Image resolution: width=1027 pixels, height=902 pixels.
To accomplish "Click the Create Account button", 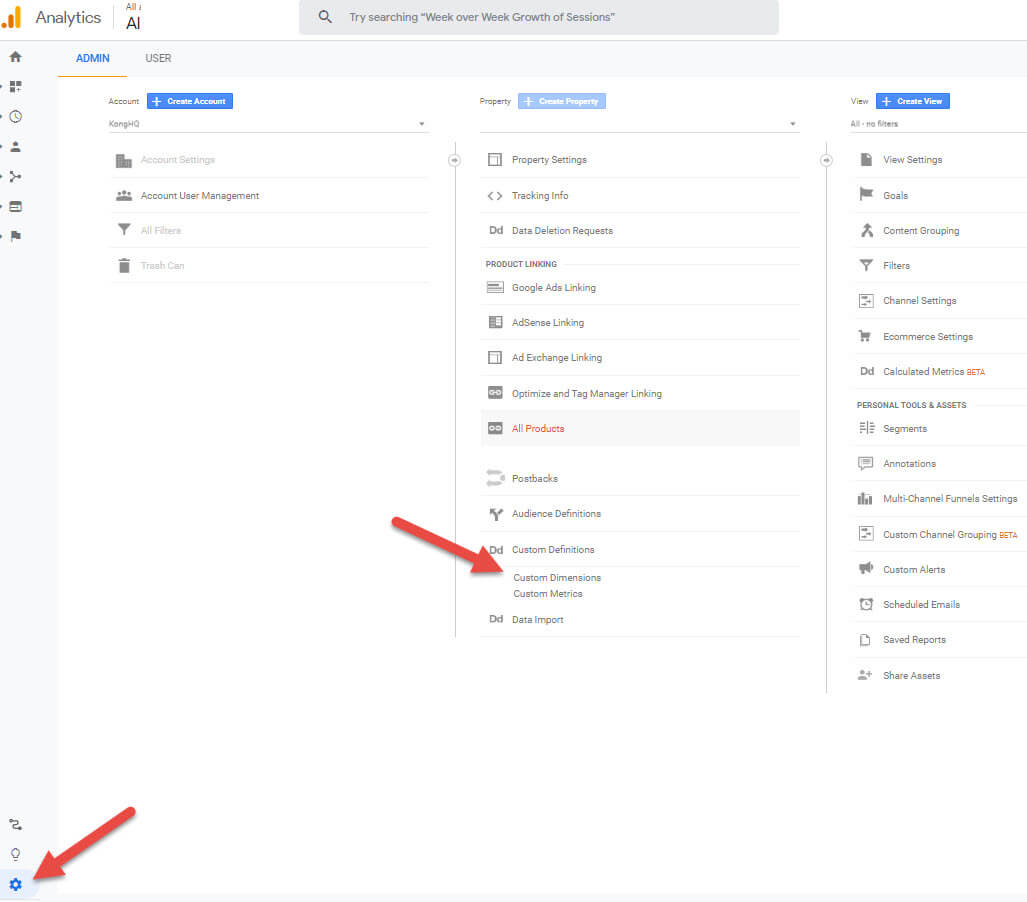I will pos(190,101).
